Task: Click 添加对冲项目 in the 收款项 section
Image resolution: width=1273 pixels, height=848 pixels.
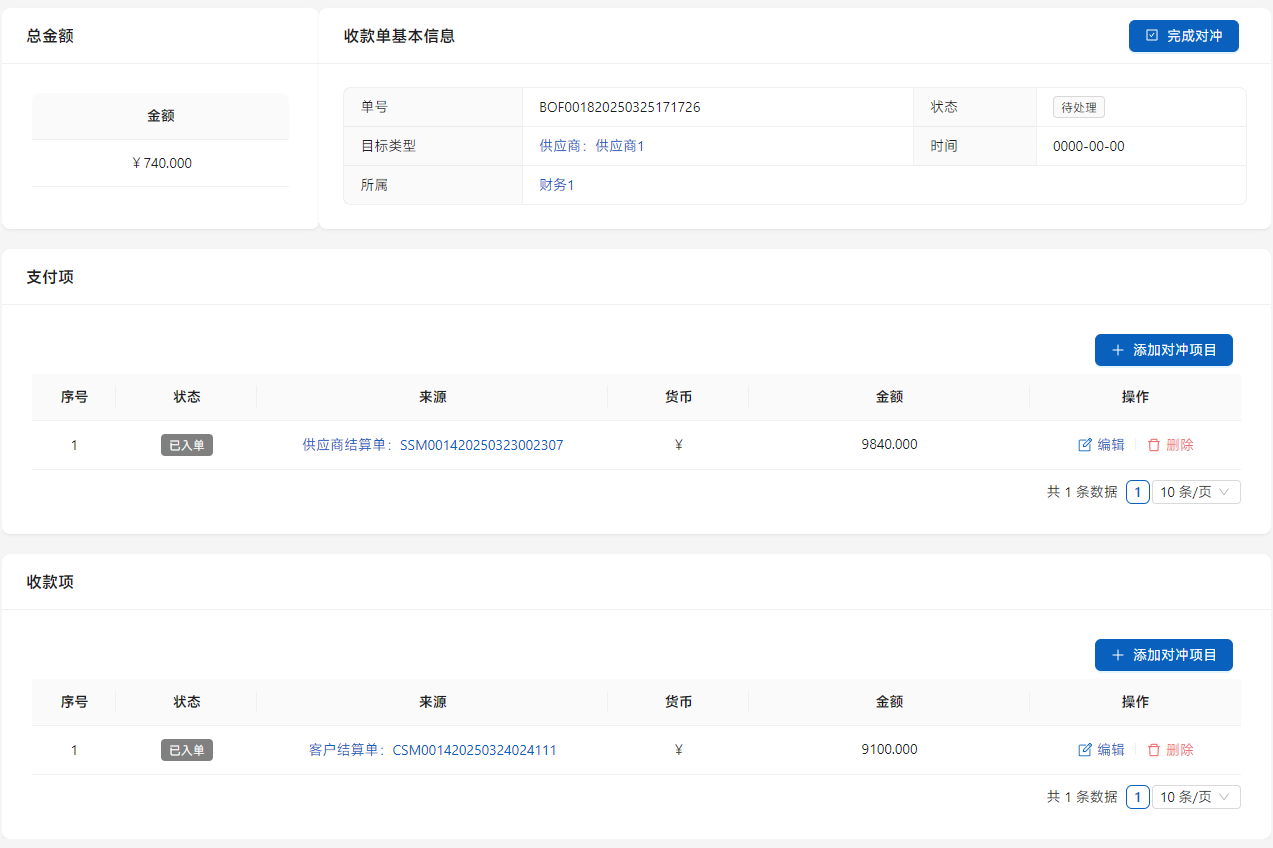Action: [1163, 655]
